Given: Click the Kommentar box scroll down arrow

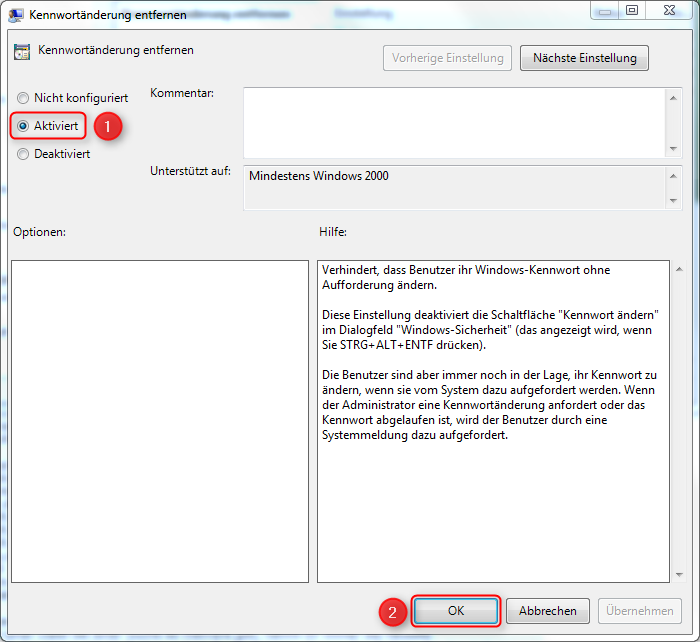Looking at the screenshot, I should point(673,149).
